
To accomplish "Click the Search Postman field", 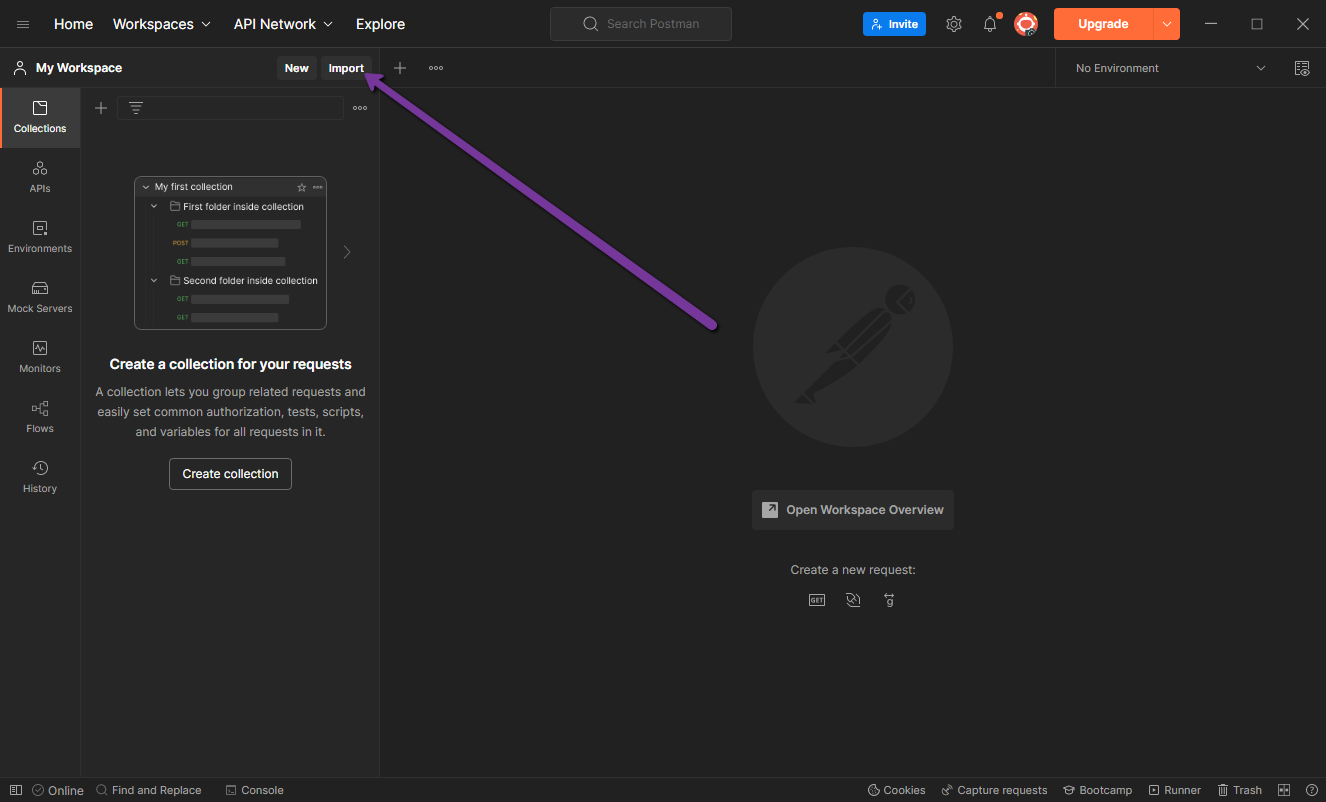I will (641, 24).
